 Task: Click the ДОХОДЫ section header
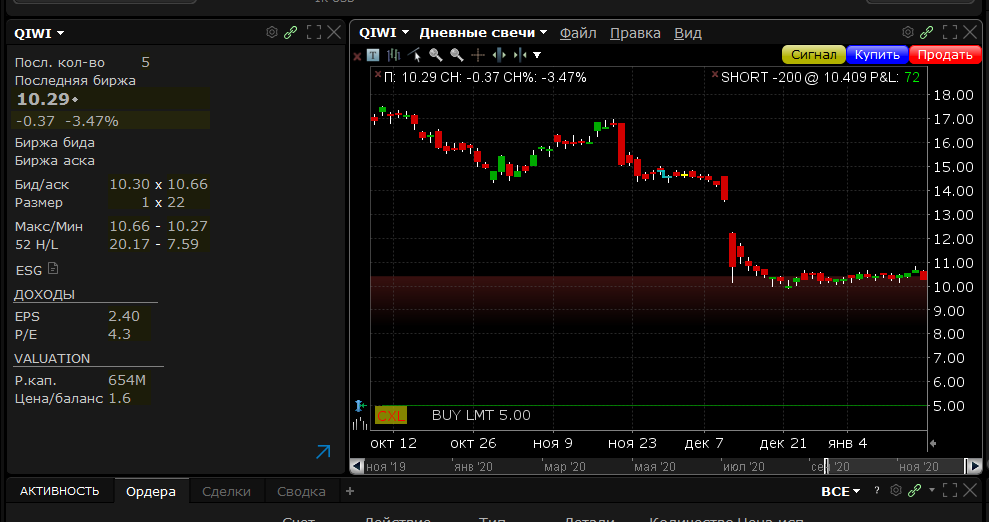[44, 294]
